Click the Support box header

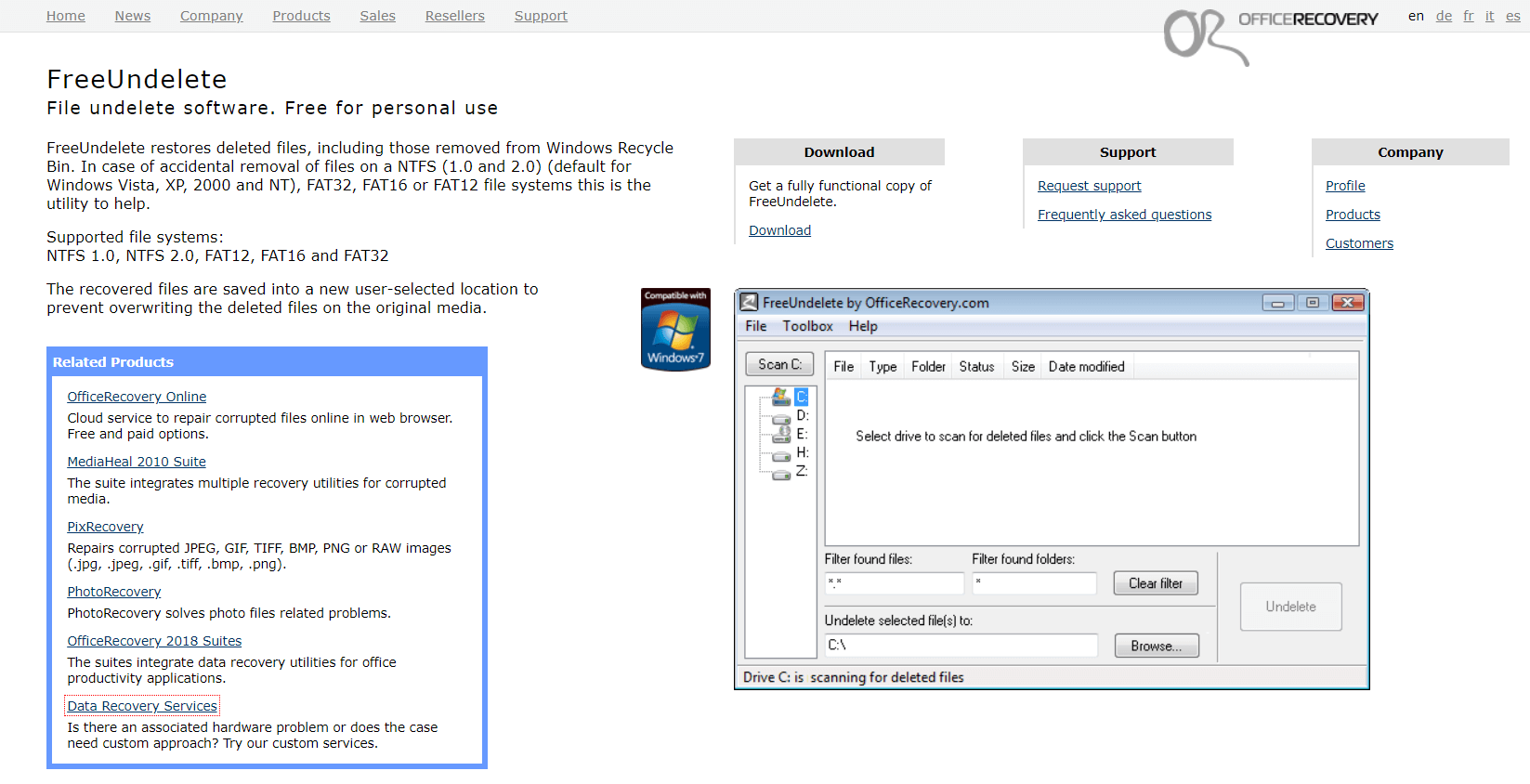pos(1128,152)
